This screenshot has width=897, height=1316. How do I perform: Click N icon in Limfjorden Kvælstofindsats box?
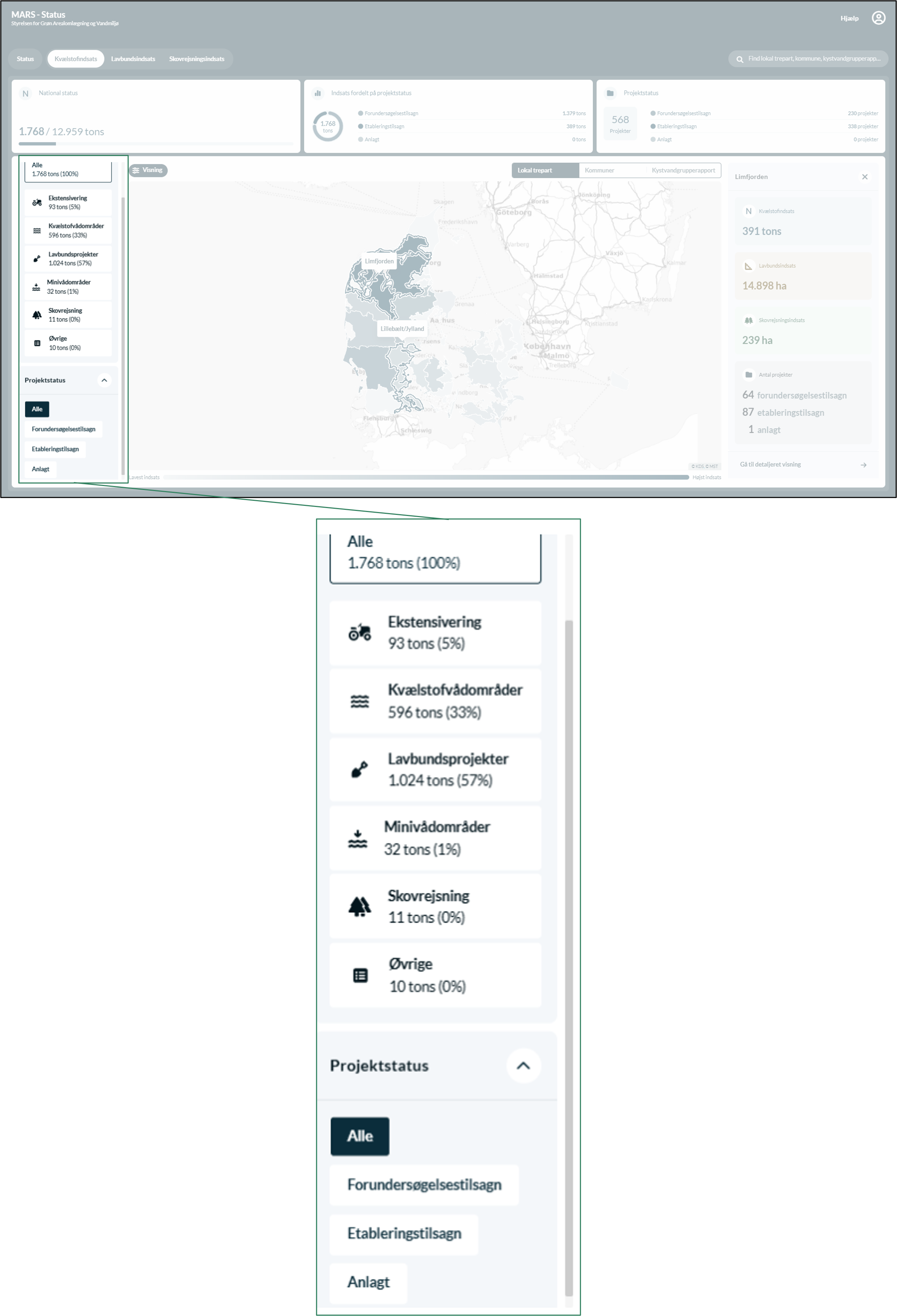[x=749, y=211]
